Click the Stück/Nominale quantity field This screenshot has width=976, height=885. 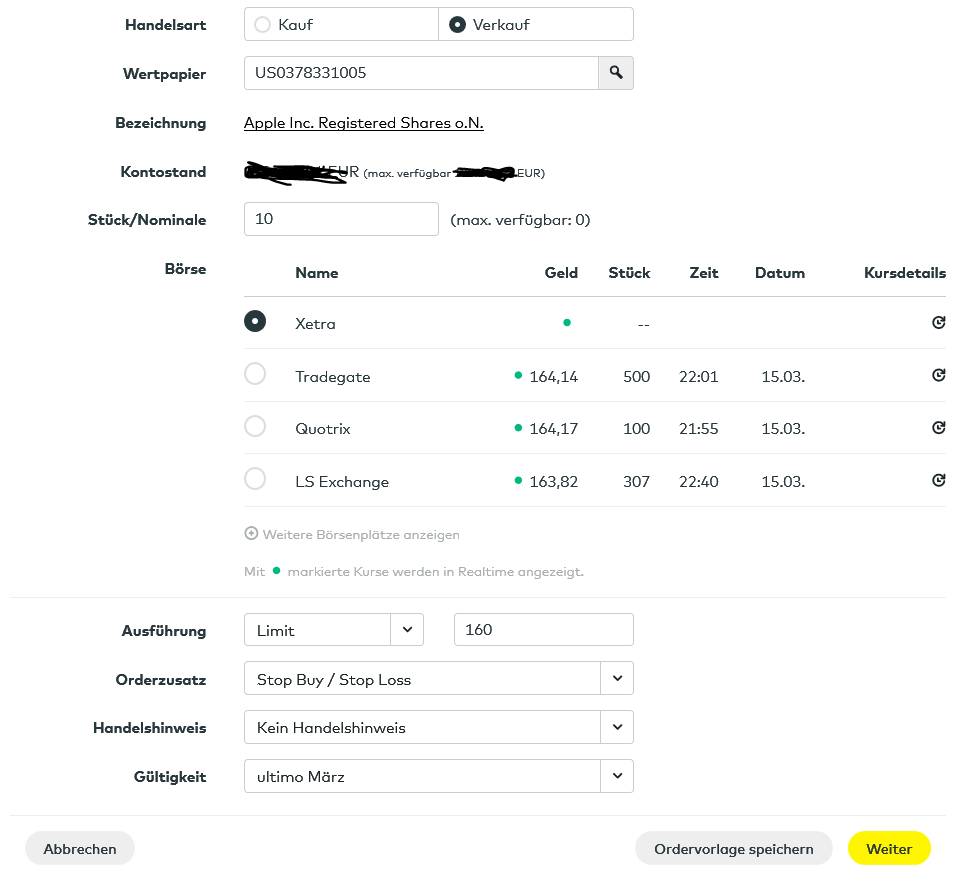(341, 219)
